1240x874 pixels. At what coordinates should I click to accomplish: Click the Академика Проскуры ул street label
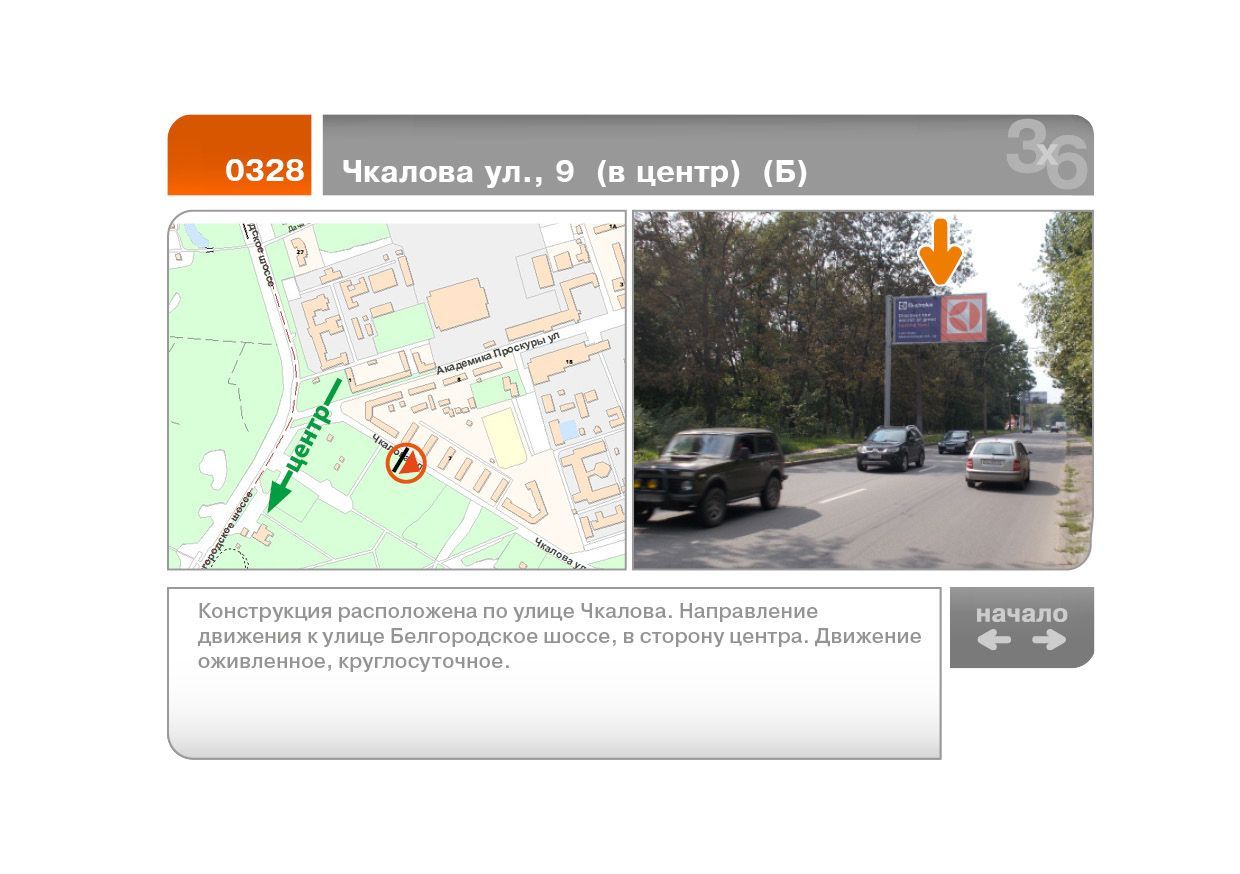click(x=498, y=354)
